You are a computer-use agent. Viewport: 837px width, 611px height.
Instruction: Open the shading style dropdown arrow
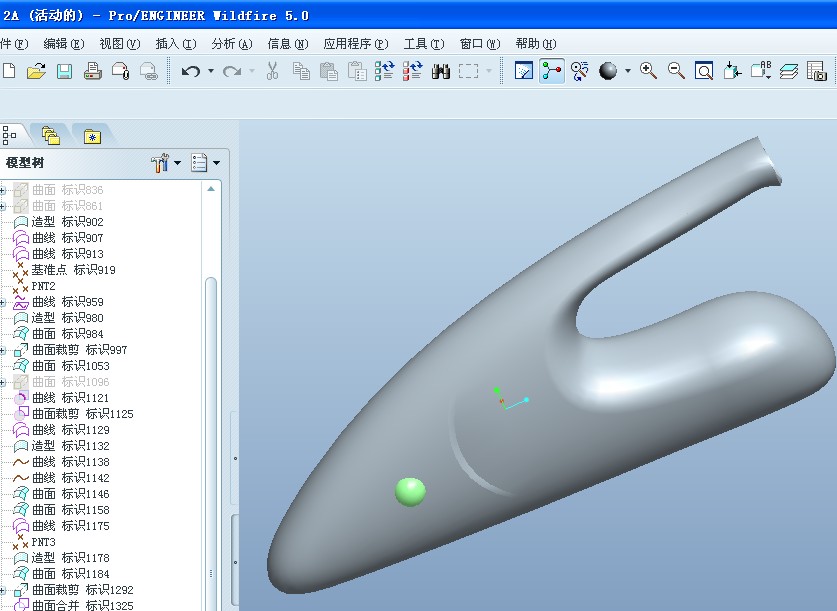point(628,71)
